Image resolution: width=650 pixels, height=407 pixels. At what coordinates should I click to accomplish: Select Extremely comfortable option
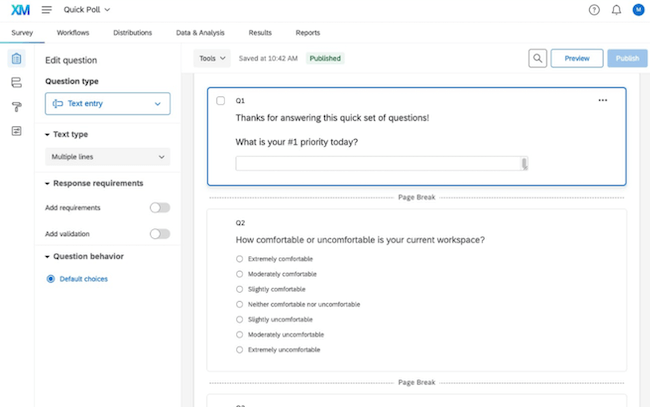(x=240, y=259)
